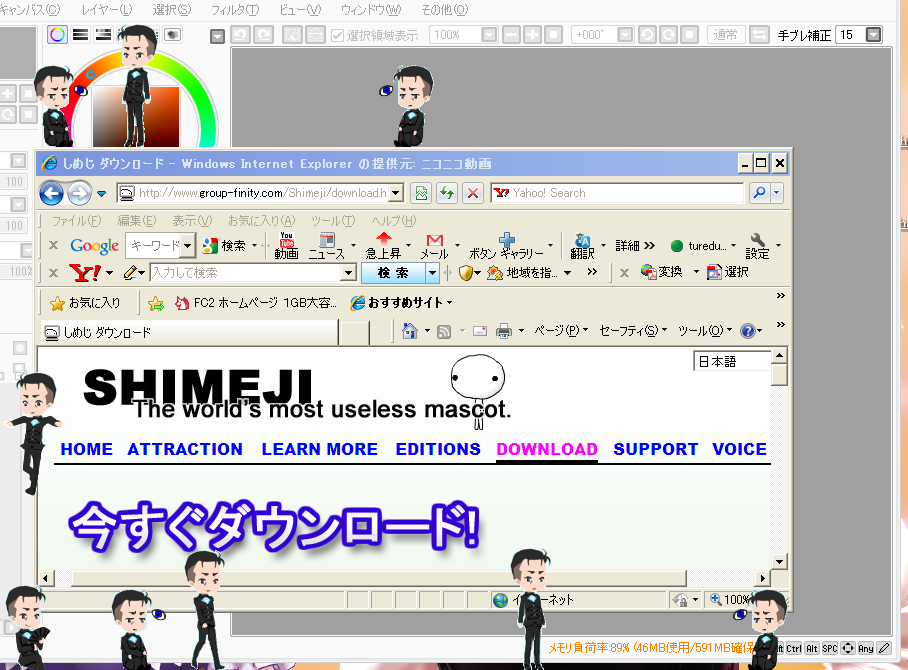The width and height of the screenshot is (908, 670).
Task: Select the color wheel mode icon
Action: (x=58, y=34)
